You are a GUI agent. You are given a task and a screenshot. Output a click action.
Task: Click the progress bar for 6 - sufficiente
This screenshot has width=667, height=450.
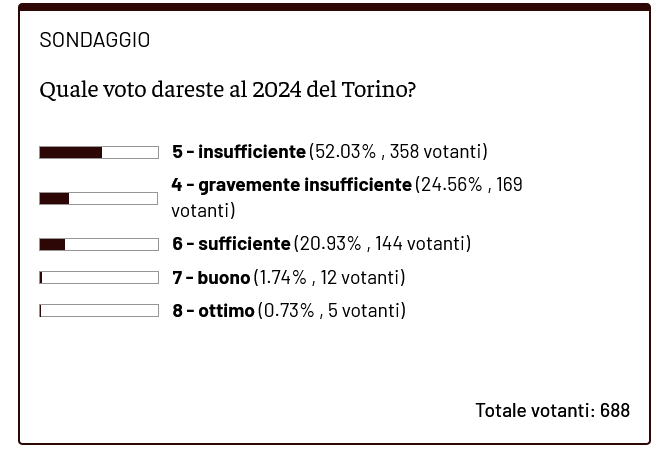(x=99, y=244)
